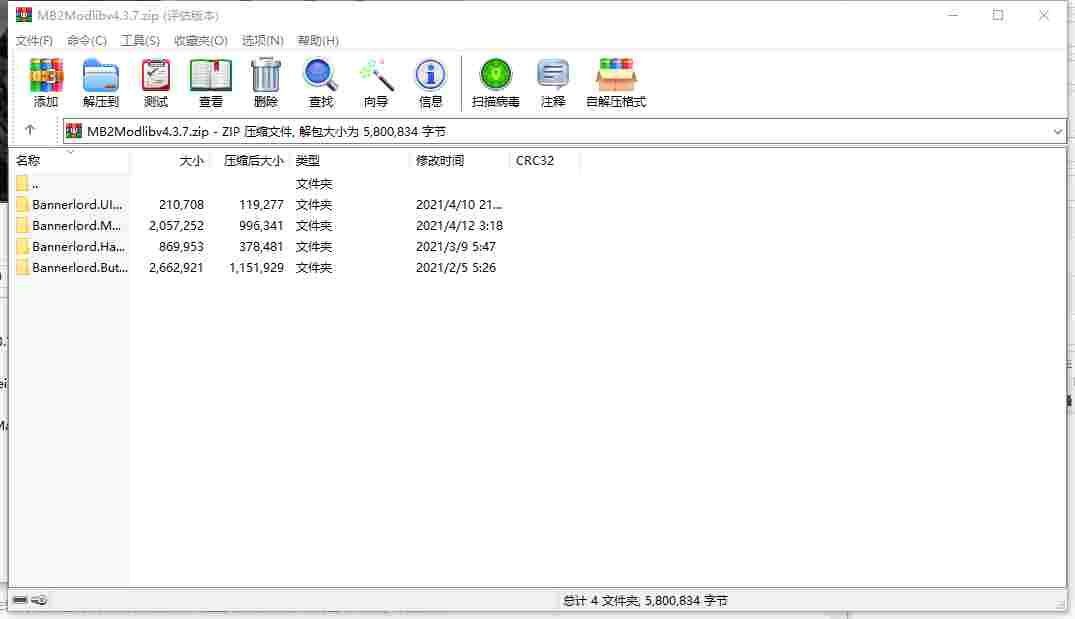Open the 收藏夹(O) menu
The image size is (1075, 619).
201,40
